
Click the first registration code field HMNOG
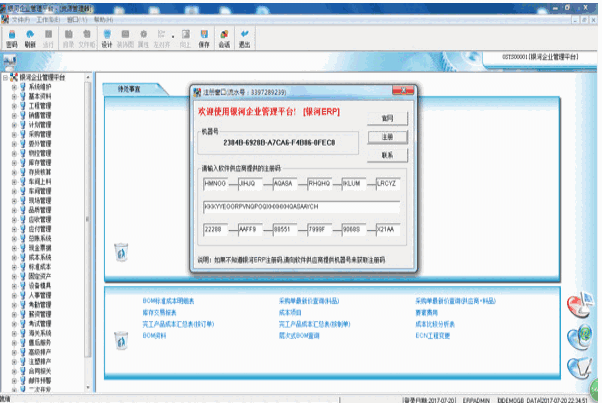215,184
